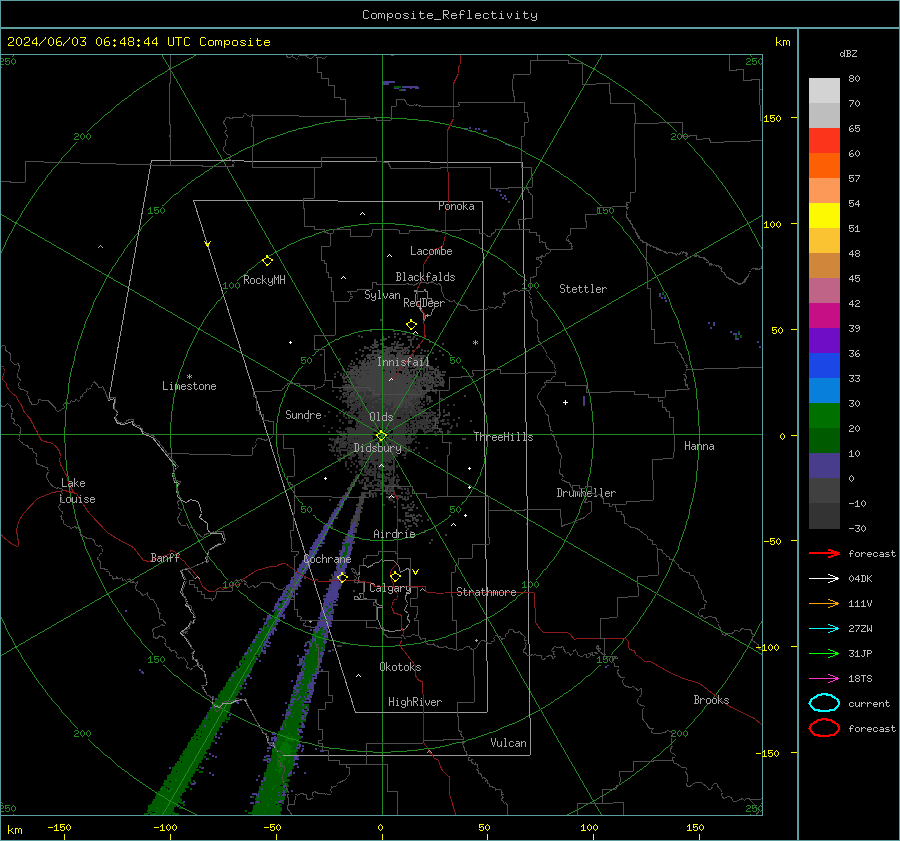
Task: Click the red forecast ellipse icon
Action: point(824,728)
